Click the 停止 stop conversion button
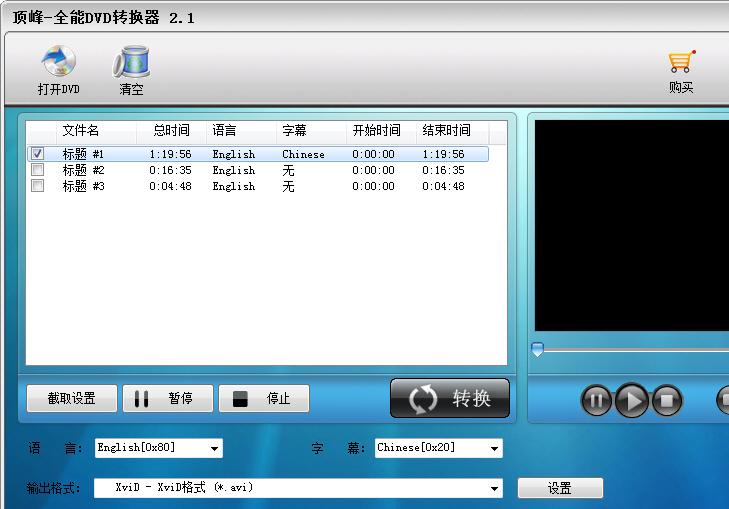This screenshot has width=729, height=509. coord(264,399)
